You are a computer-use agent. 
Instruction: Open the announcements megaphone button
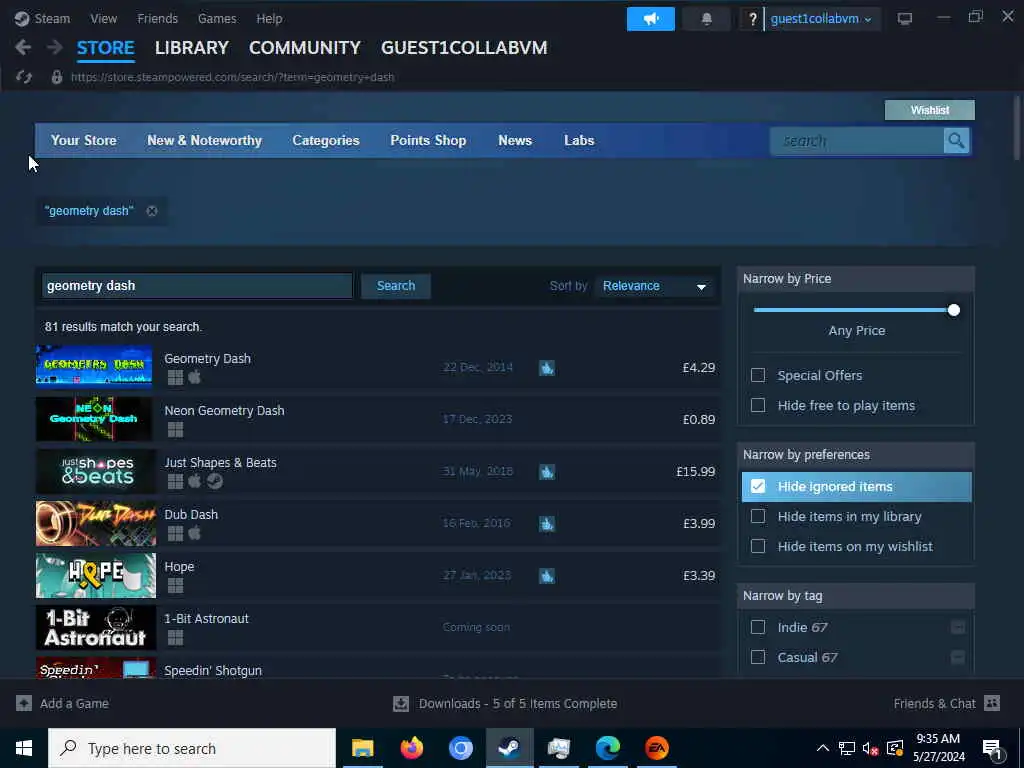(x=650, y=19)
